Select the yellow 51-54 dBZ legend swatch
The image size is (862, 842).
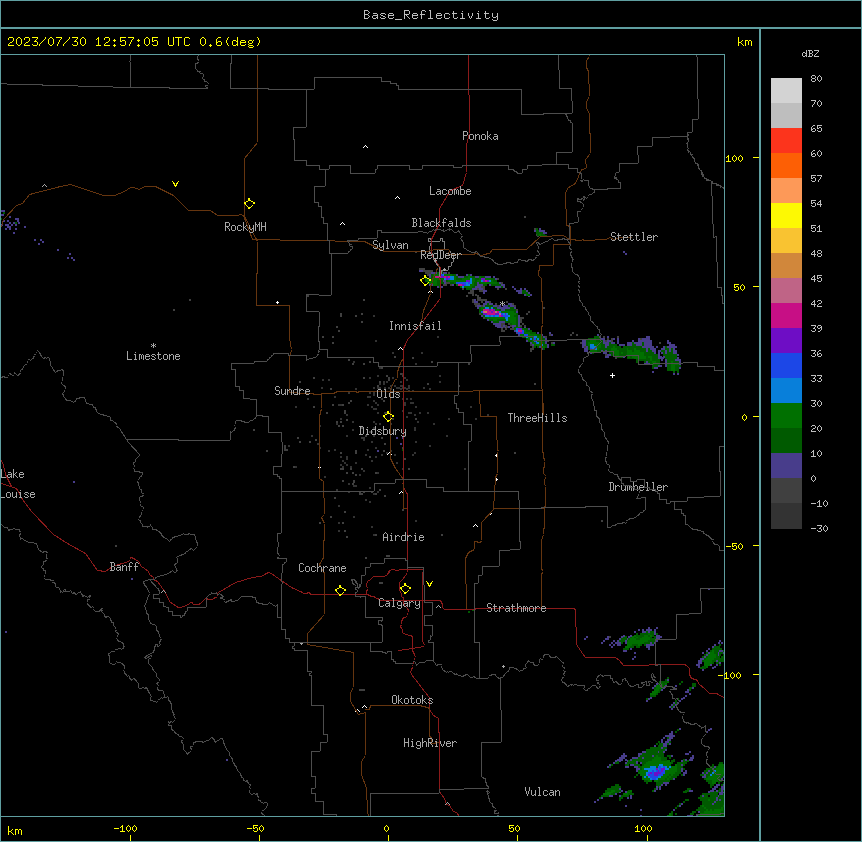click(x=786, y=215)
